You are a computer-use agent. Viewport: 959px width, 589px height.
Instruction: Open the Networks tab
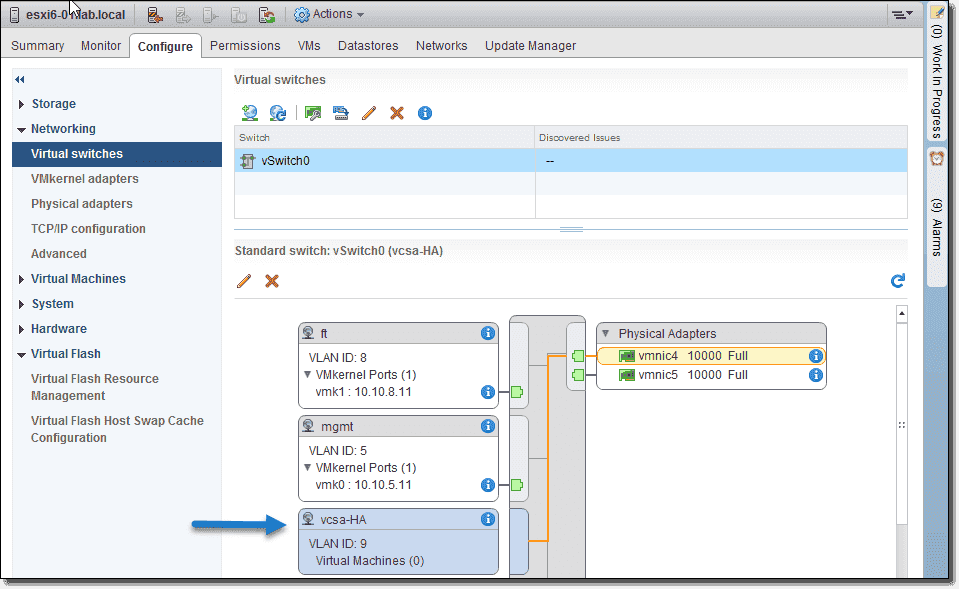(x=441, y=46)
